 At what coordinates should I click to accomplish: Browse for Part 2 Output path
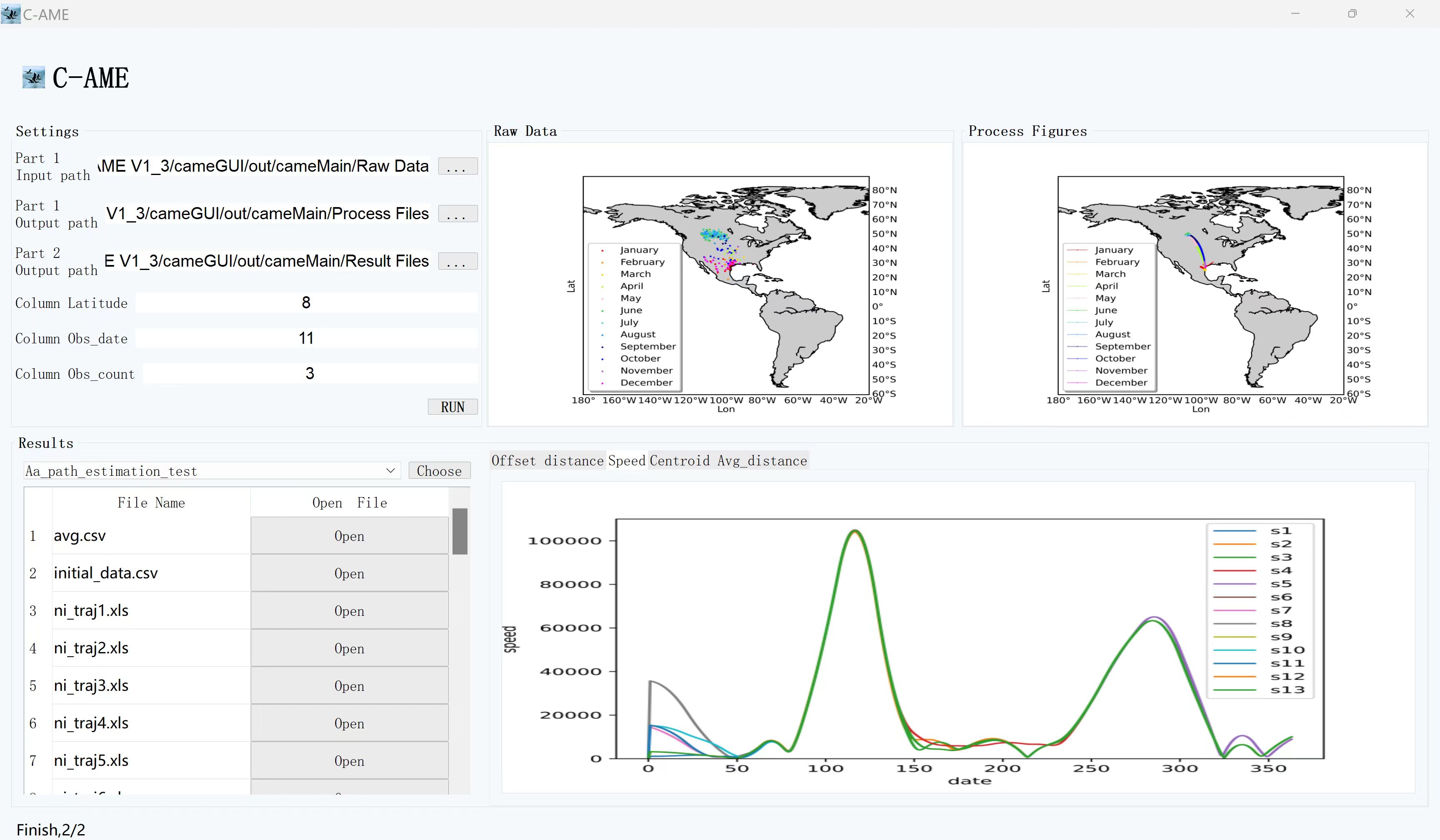click(x=457, y=261)
